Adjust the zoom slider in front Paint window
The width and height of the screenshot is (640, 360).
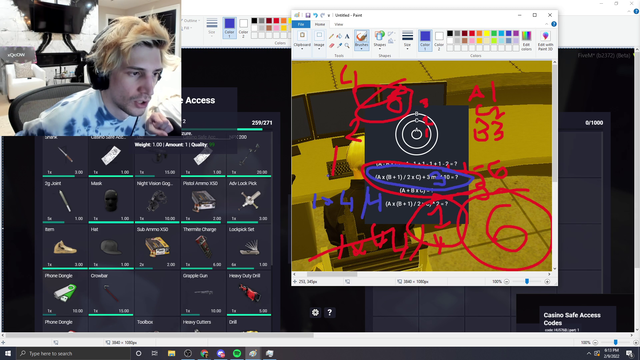click(x=527, y=282)
